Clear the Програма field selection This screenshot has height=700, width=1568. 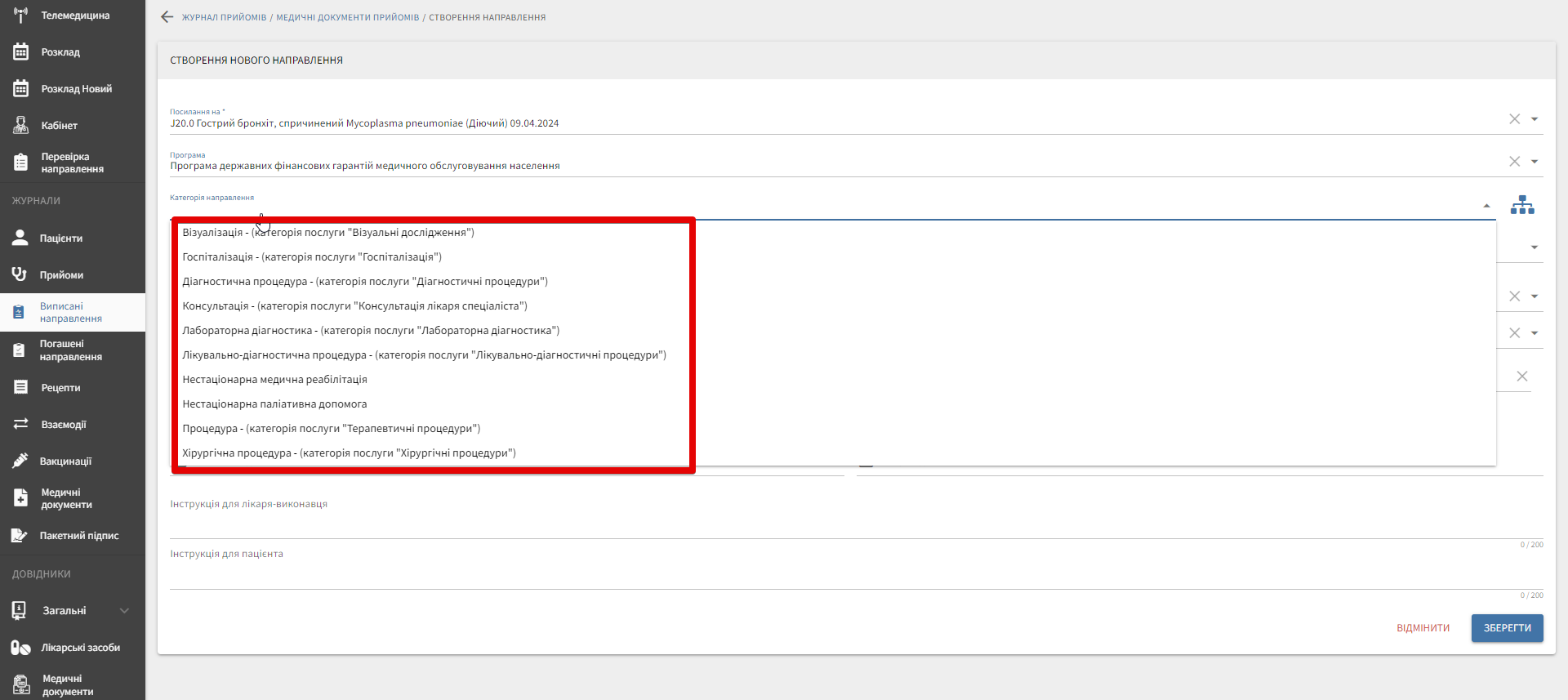pyautogui.click(x=1514, y=162)
